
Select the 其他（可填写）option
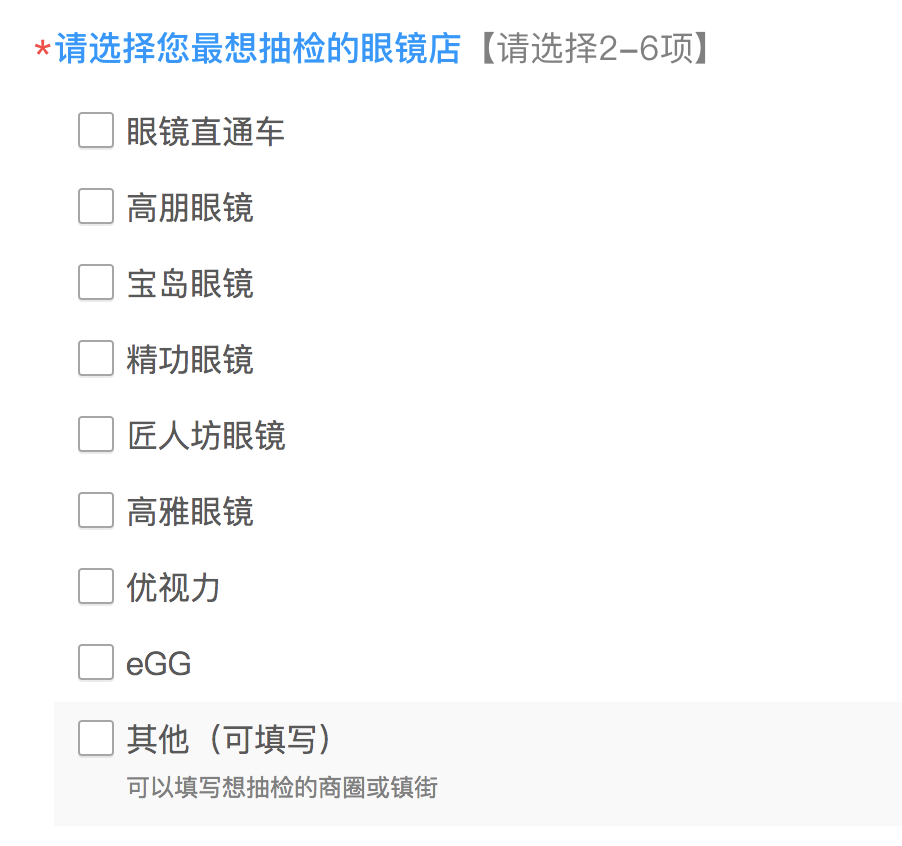point(95,738)
